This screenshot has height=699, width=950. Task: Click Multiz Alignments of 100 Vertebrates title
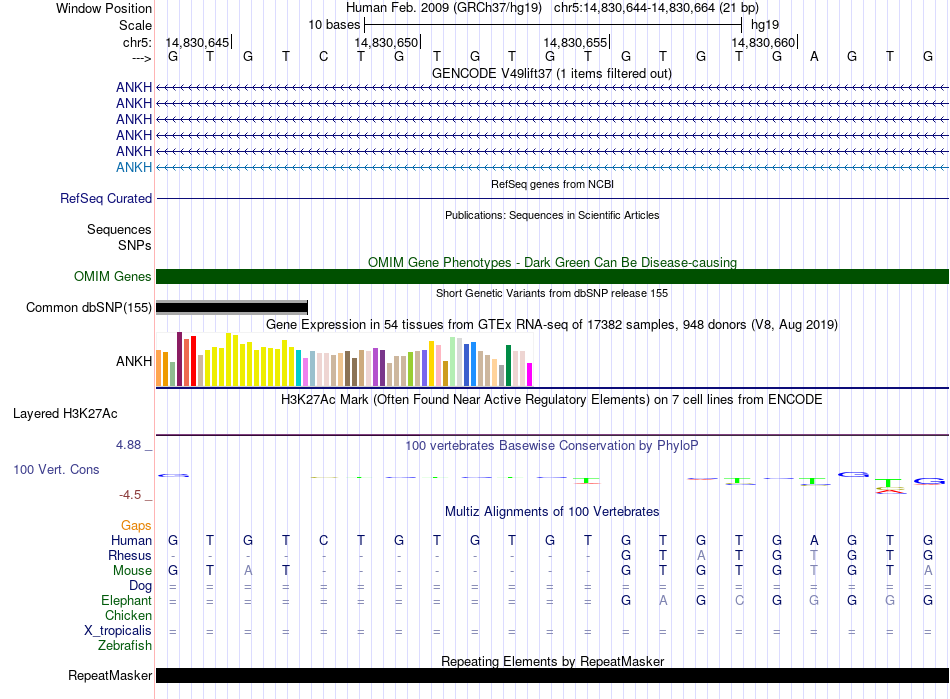click(x=551, y=511)
